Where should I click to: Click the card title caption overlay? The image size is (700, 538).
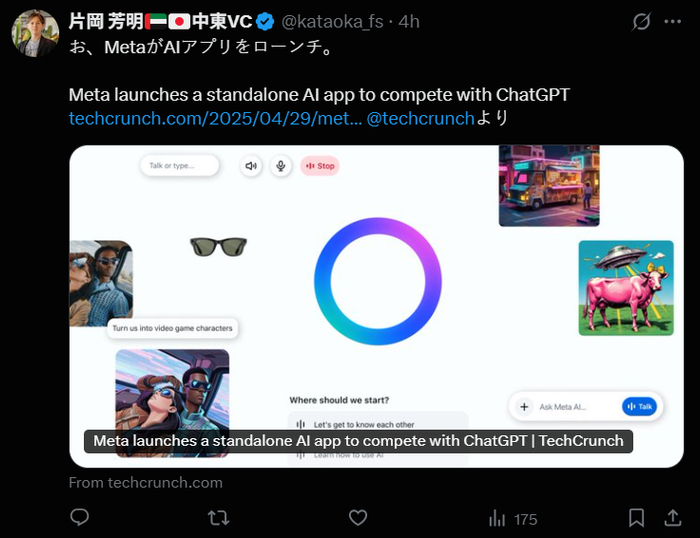coord(358,441)
